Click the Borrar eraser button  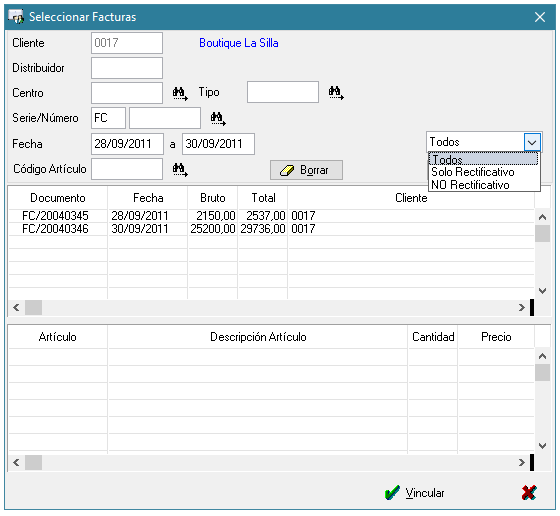[x=306, y=170]
